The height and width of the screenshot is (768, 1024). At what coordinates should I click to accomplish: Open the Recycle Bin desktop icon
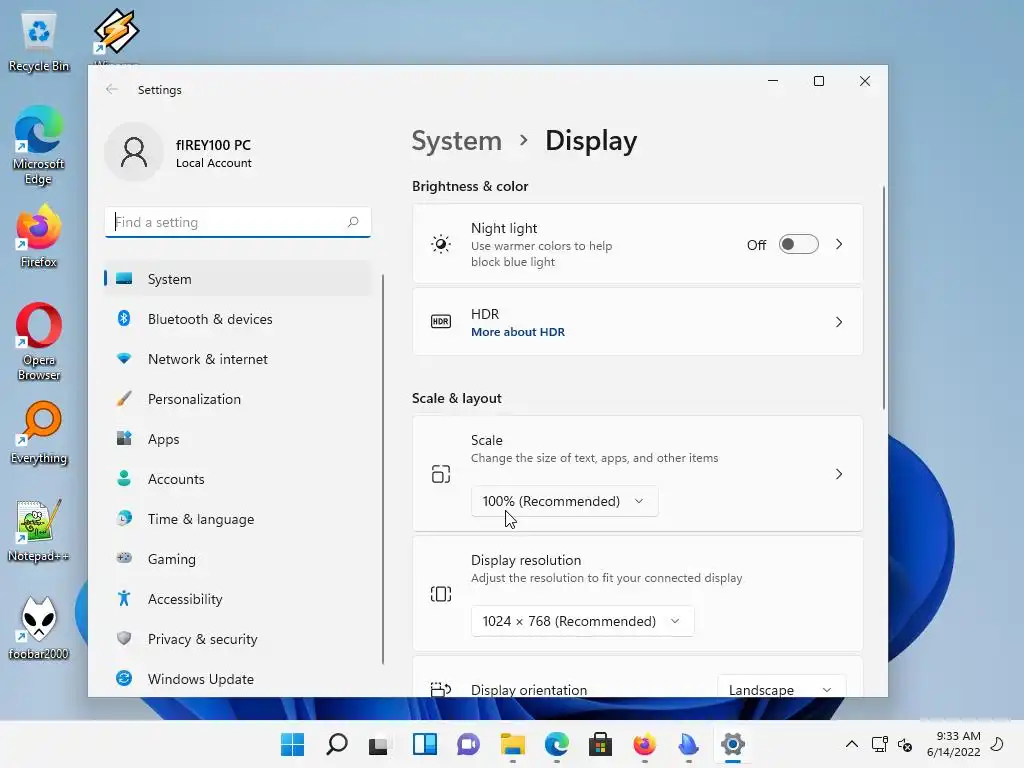pos(39,42)
